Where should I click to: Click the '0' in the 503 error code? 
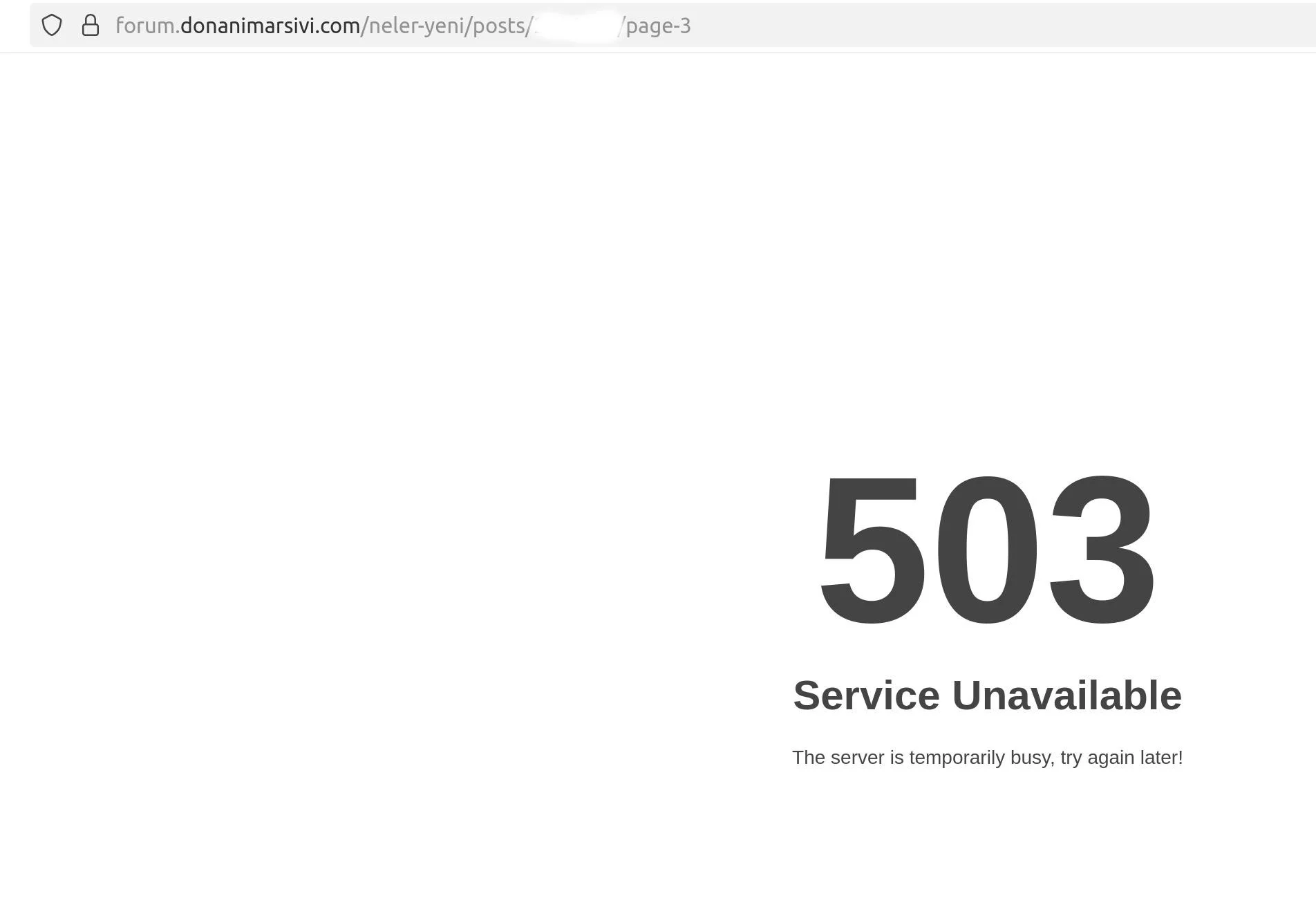click(x=987, y=550)
